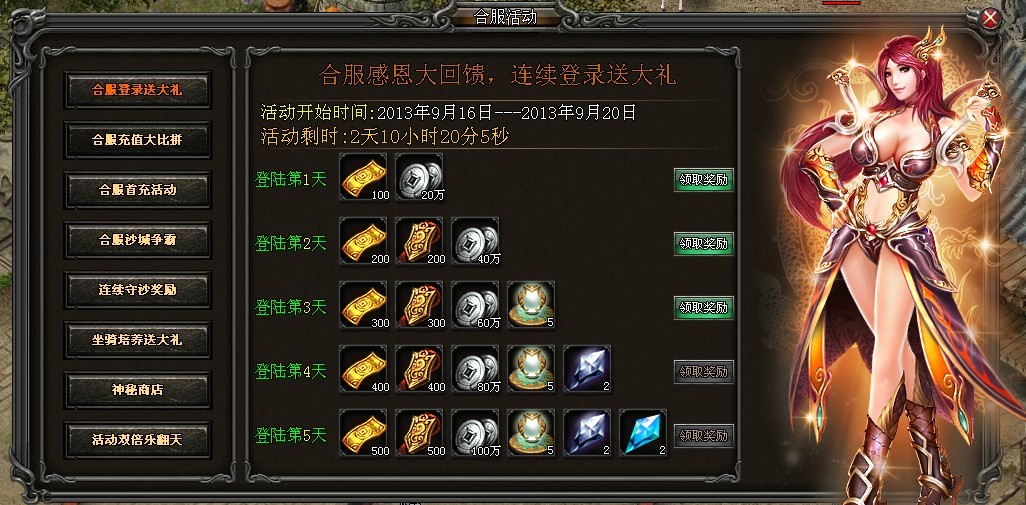This screenshot has height=505, width=1026.
Task: Select day 5 silver coins 100万 icon
Action: [476, 433]
